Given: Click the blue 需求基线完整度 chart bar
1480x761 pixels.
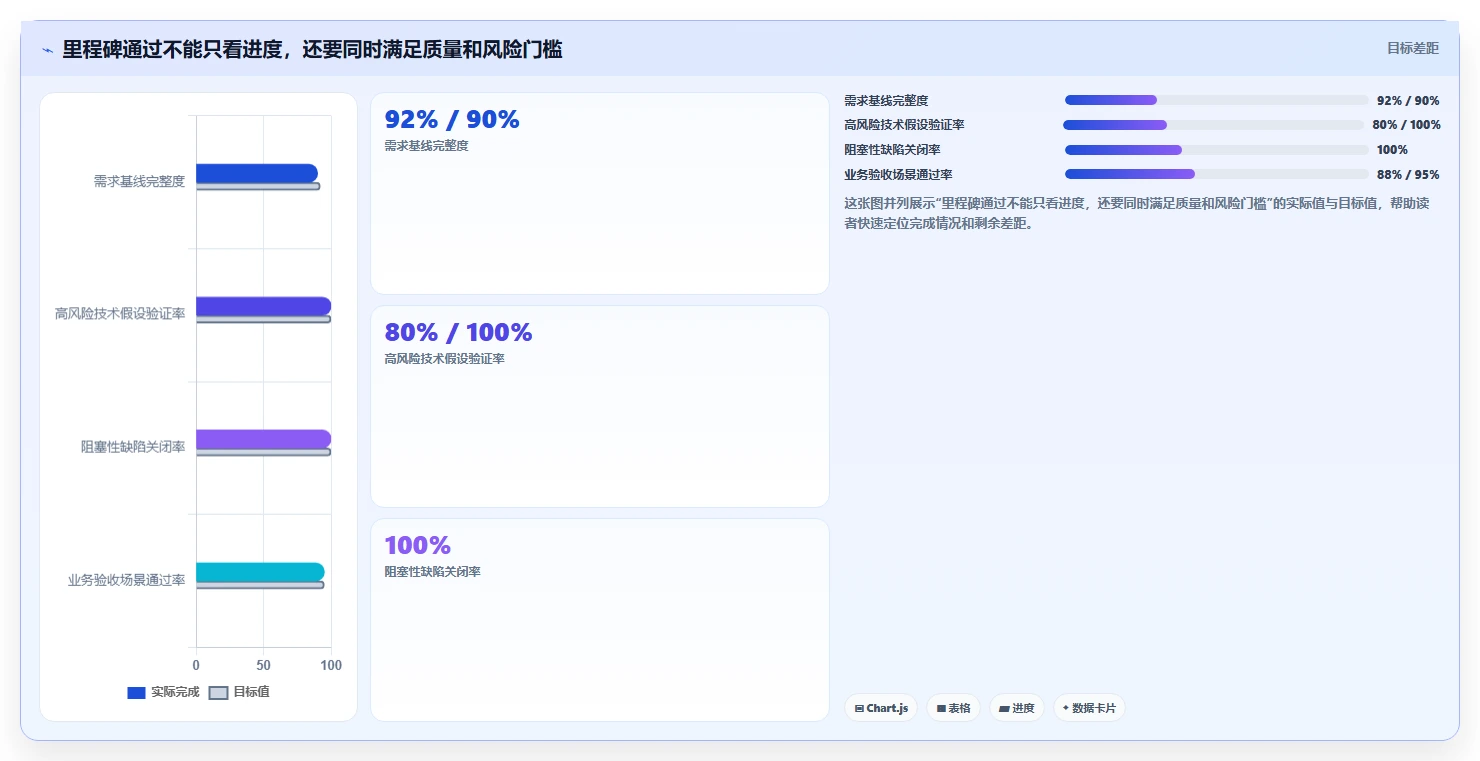Looking at the screenshot, I should pos(257,173).
